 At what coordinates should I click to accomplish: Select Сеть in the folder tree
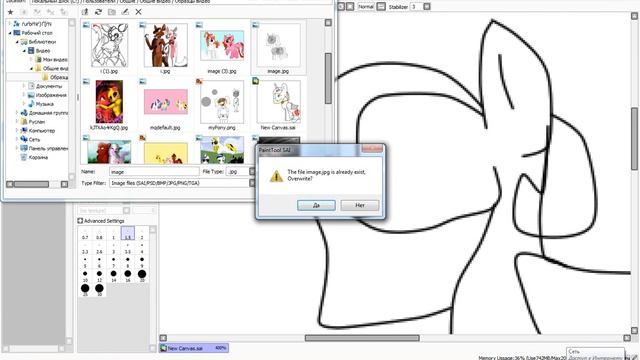click(34, 140)
